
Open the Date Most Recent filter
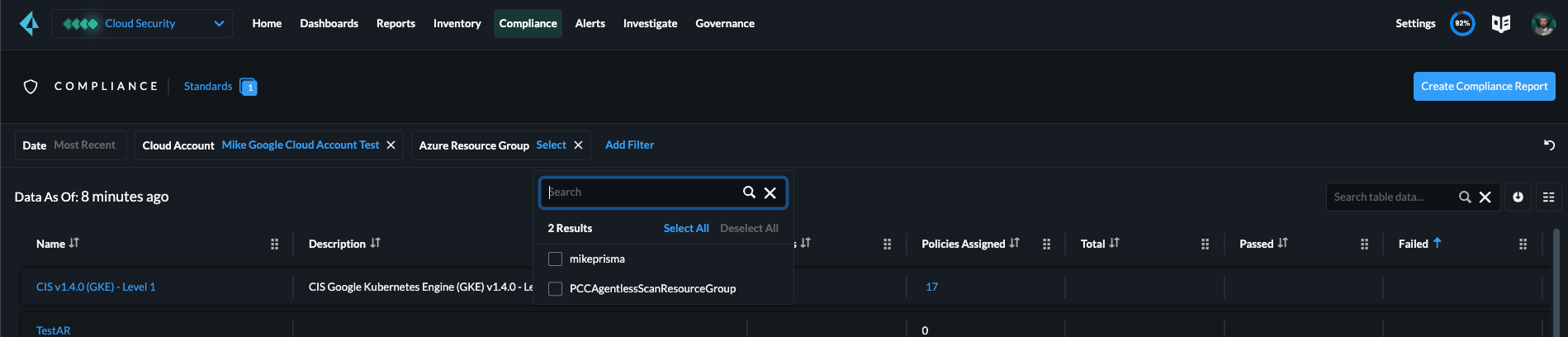(70, 145)
